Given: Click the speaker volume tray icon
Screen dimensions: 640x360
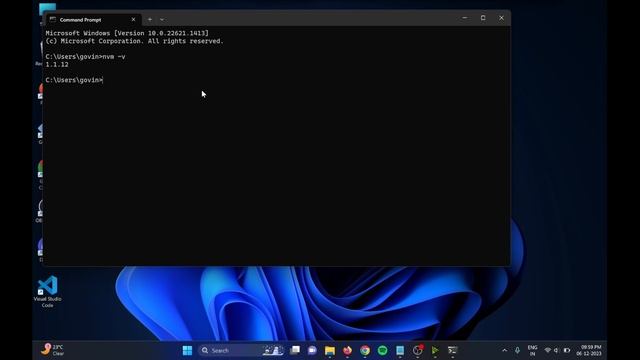Looking at the screenshot, I should click(x=556, y=350).
